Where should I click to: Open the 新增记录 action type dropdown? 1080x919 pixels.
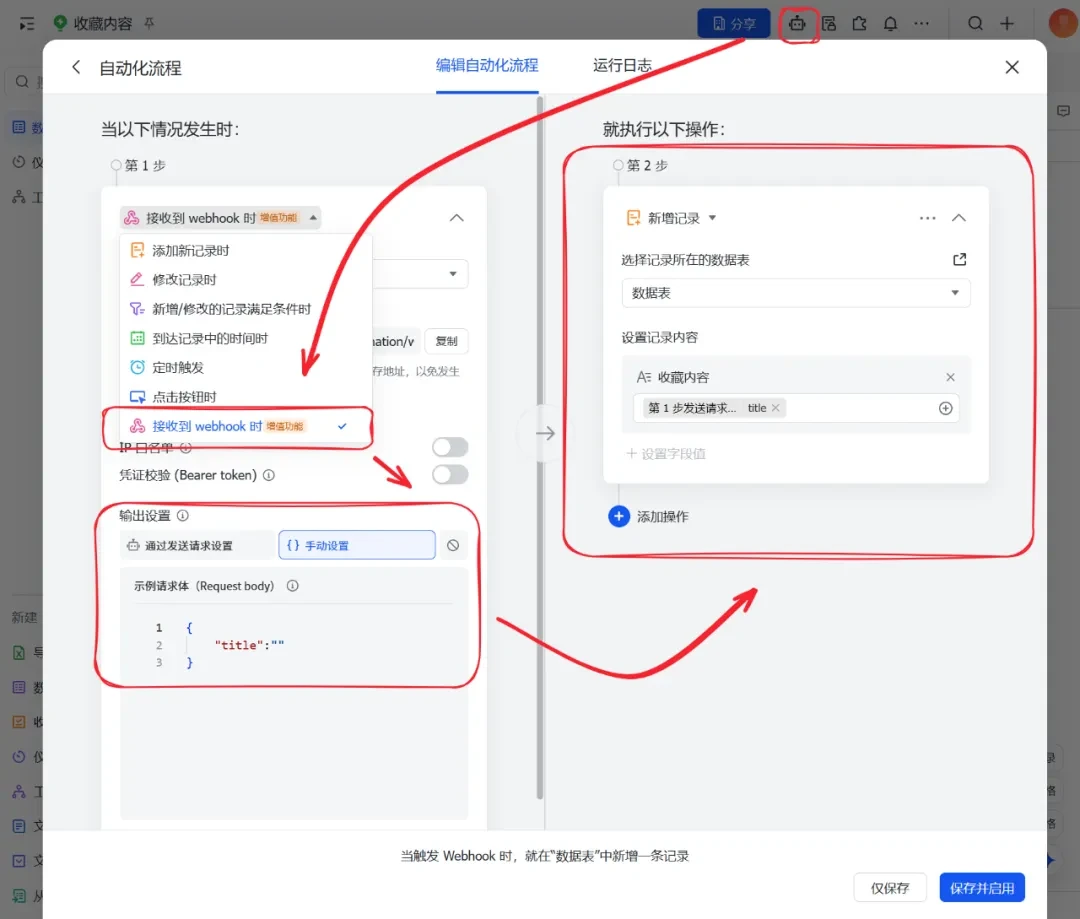coord(672,218)
